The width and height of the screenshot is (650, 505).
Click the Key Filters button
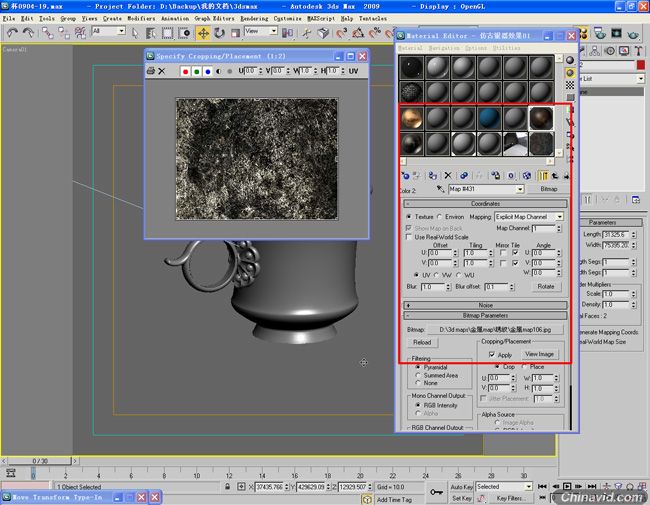tap(510, 498)
